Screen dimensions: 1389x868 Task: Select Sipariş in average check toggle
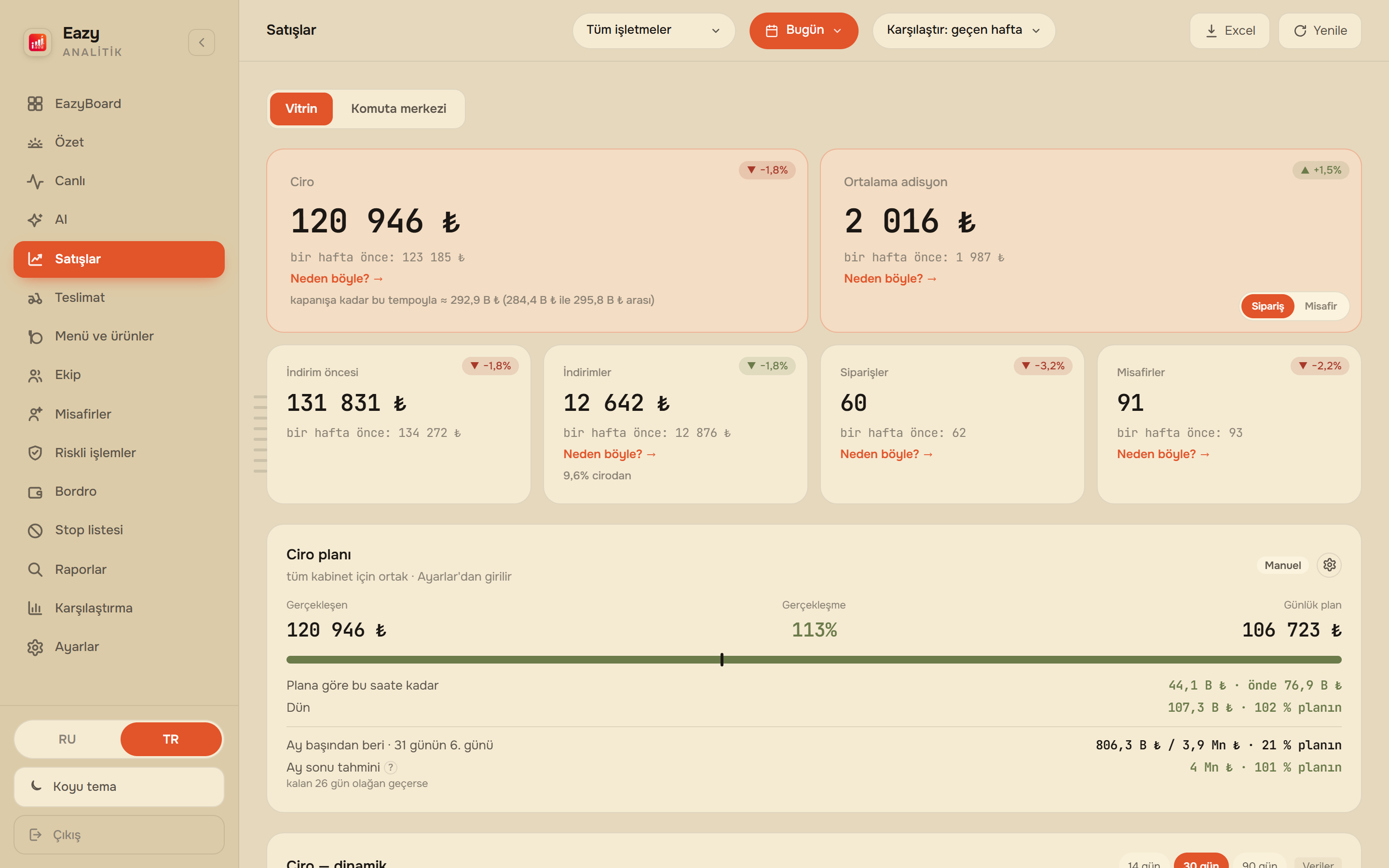(1267, 306)
